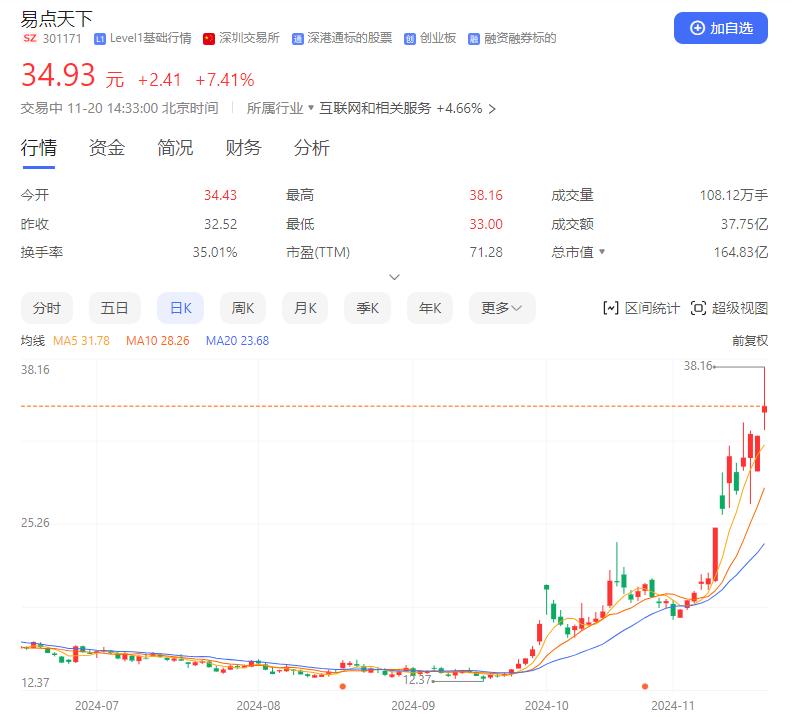This screenshot has width=792, height=717.
Task: Click the 创业板 tag icon
Action: [410, 39]
